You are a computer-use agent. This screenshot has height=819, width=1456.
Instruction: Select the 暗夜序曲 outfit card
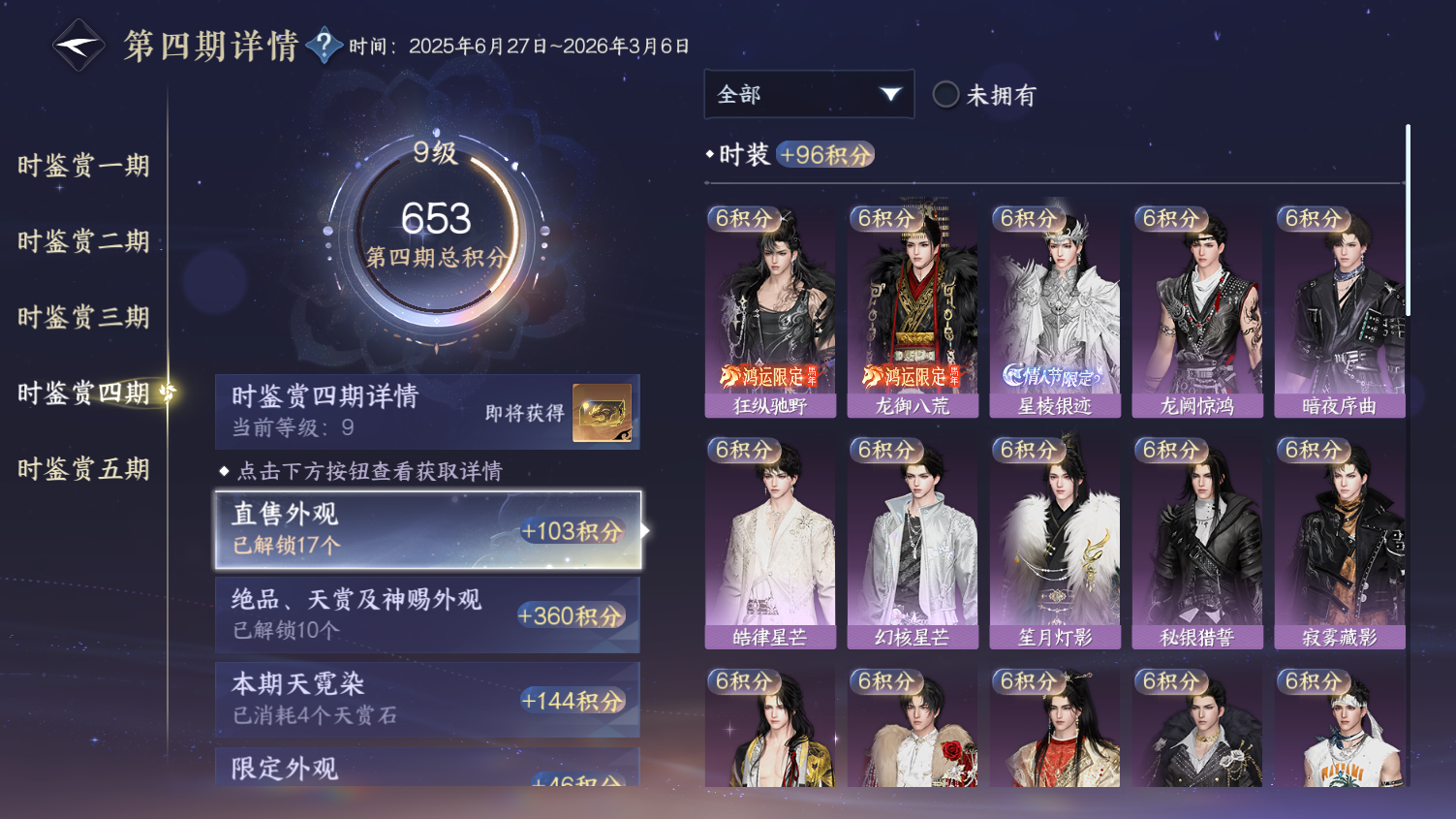pos(1340,311)
